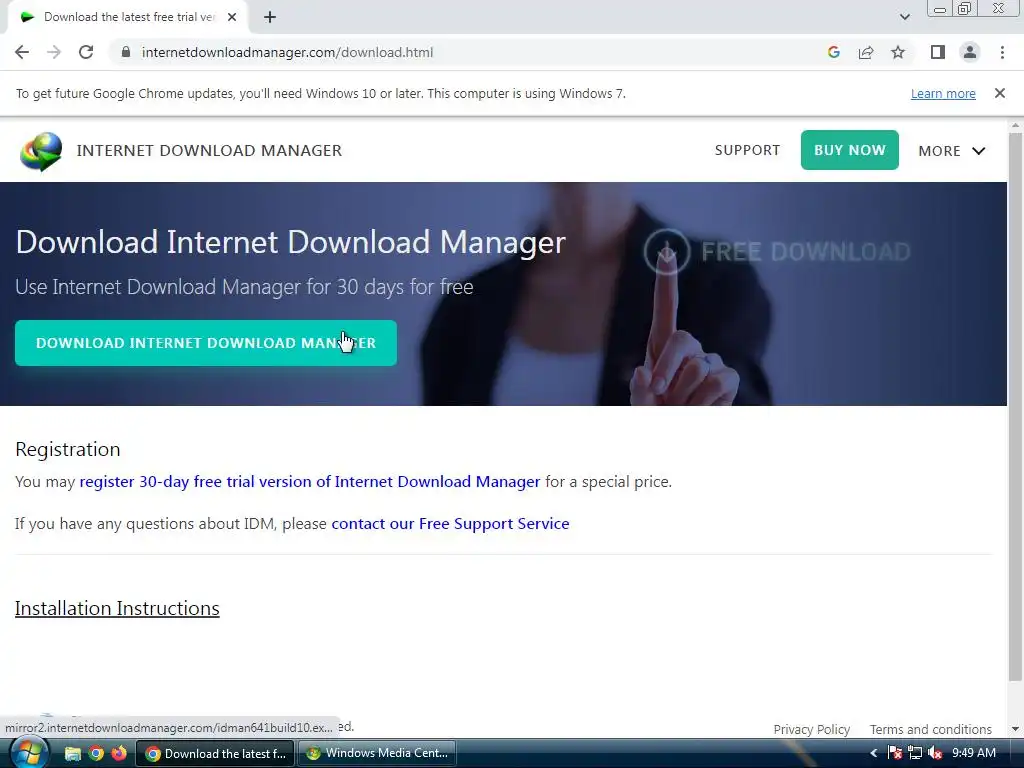Click the Internet Download Manager globe logo
Image resolution: width=1024 pixels, height=768 pixels.
click(x=41, y=151)
